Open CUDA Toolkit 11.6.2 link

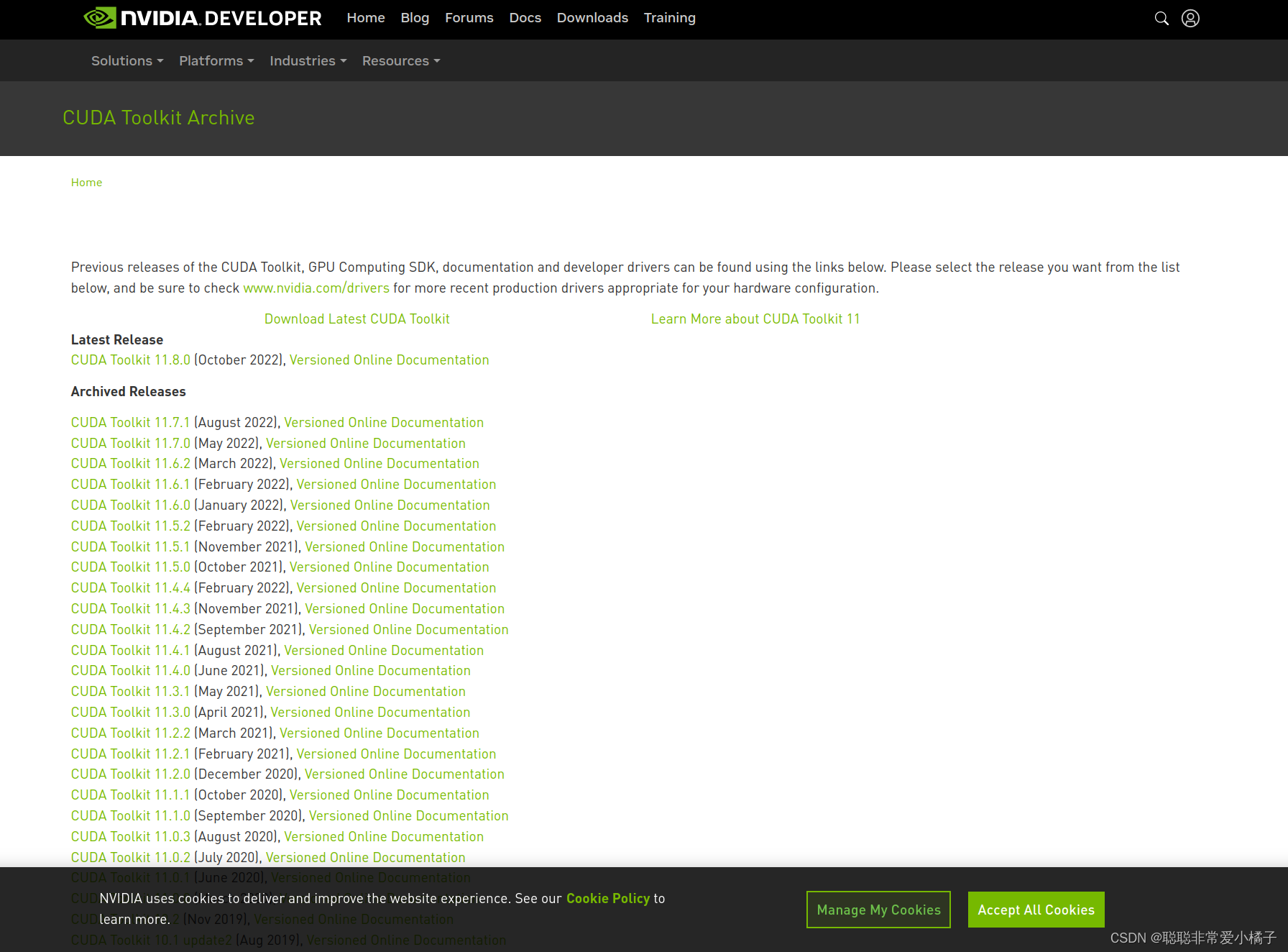tap(131, 463)
